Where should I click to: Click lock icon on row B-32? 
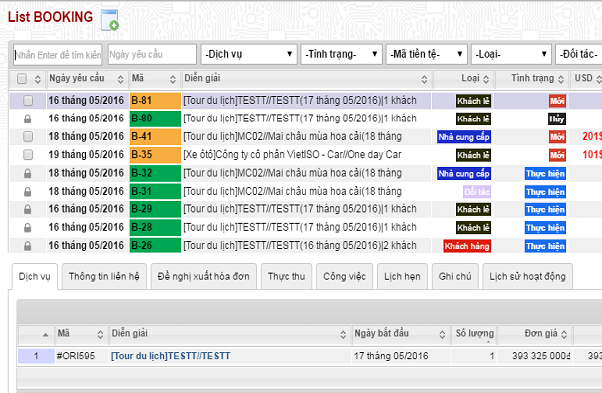(x=28, y=173)
